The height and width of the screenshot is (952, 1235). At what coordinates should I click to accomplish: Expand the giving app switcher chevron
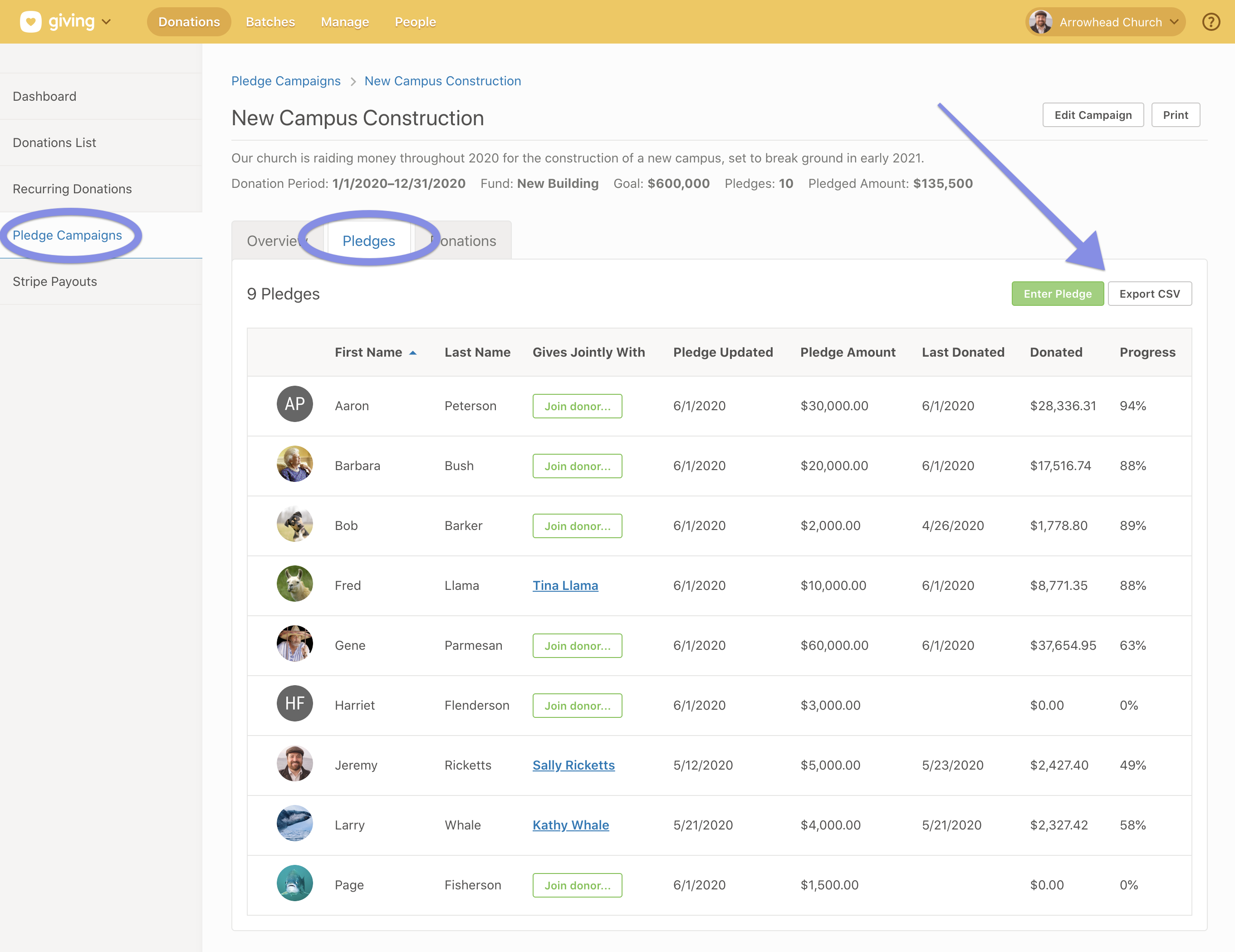click(106, 22)
